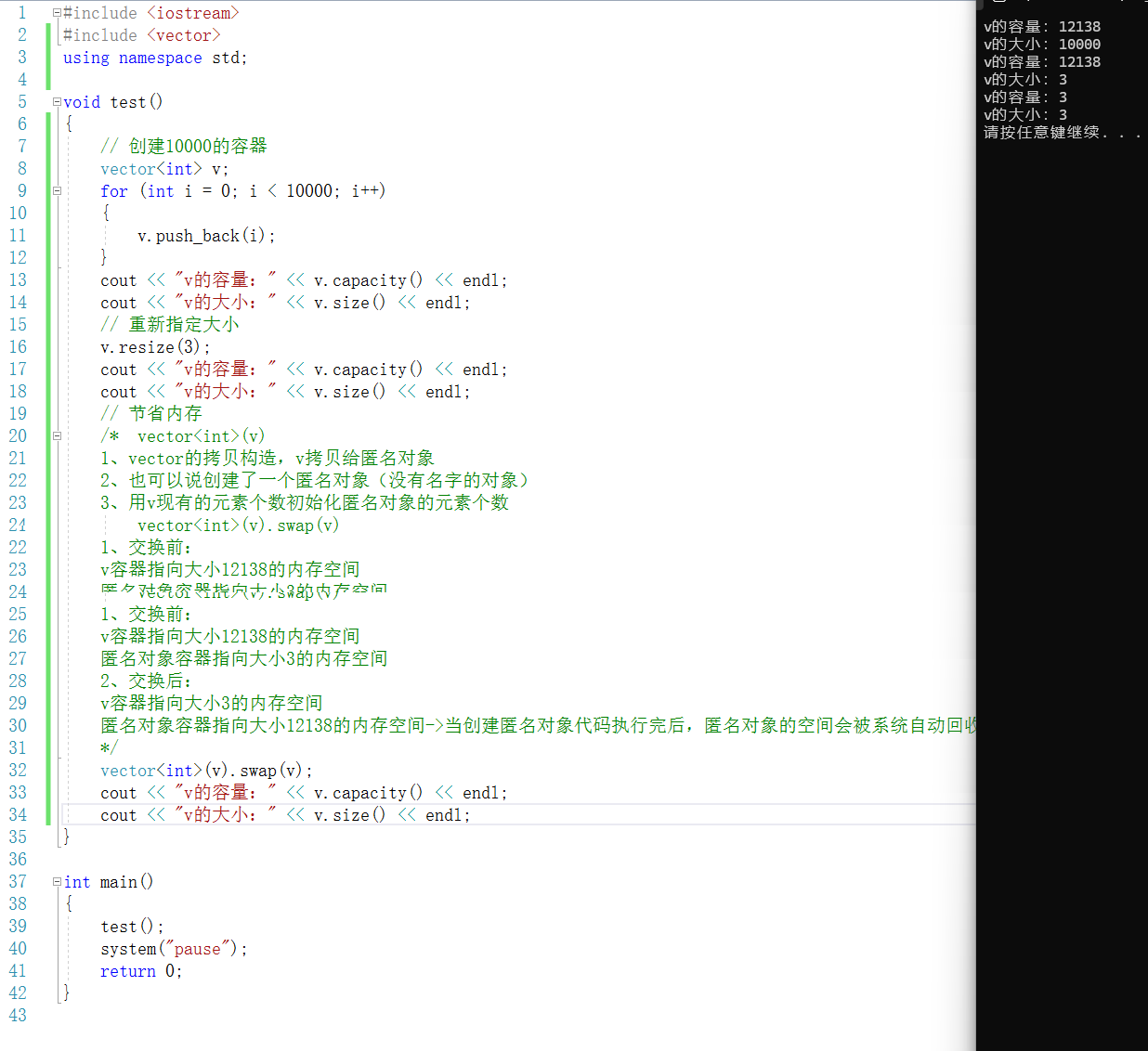Click comment line '匿名对象容器指向大小3的内存空间'

tap(244, 659)
